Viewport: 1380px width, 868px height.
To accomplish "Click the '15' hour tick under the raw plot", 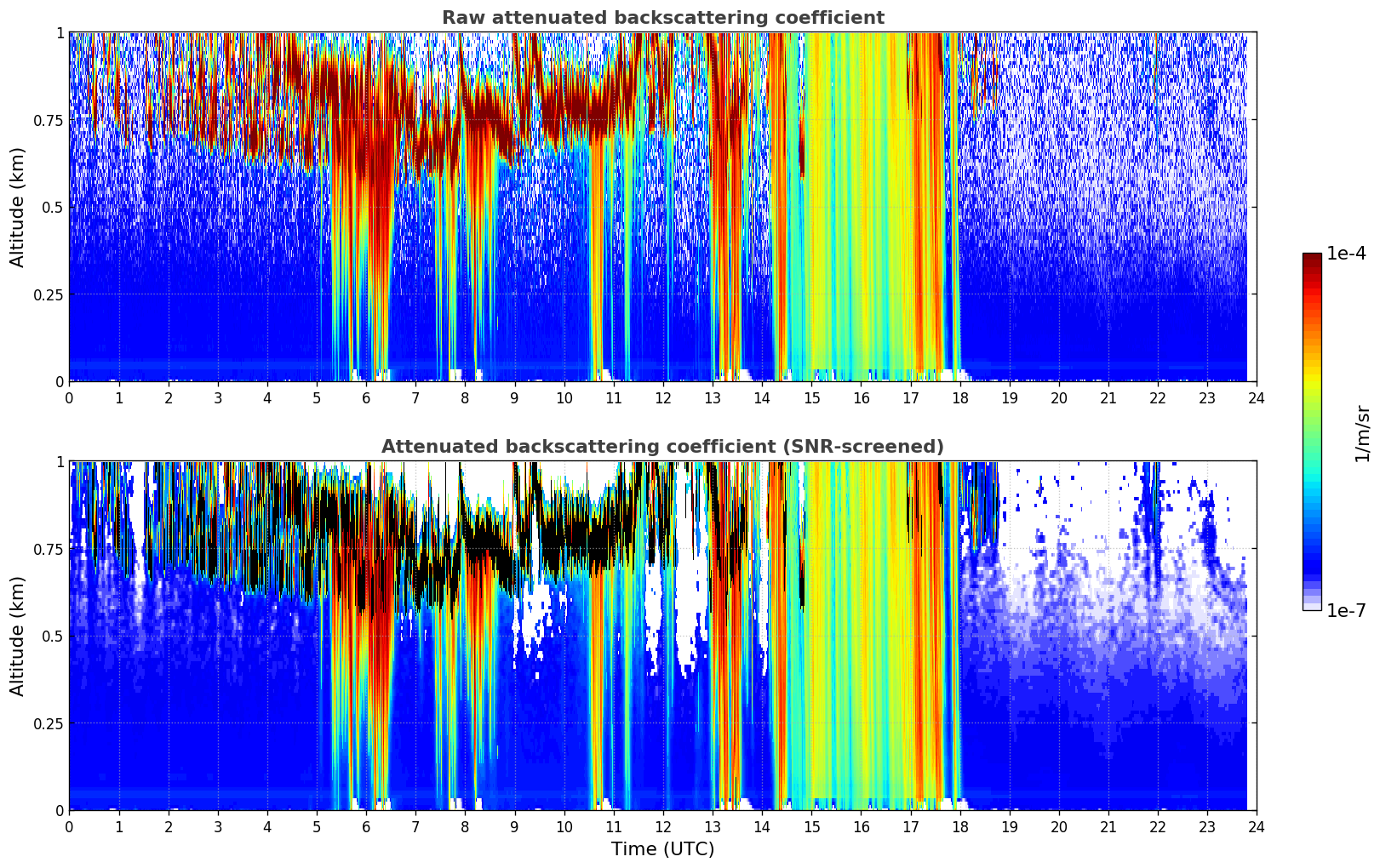I will 811,397.
